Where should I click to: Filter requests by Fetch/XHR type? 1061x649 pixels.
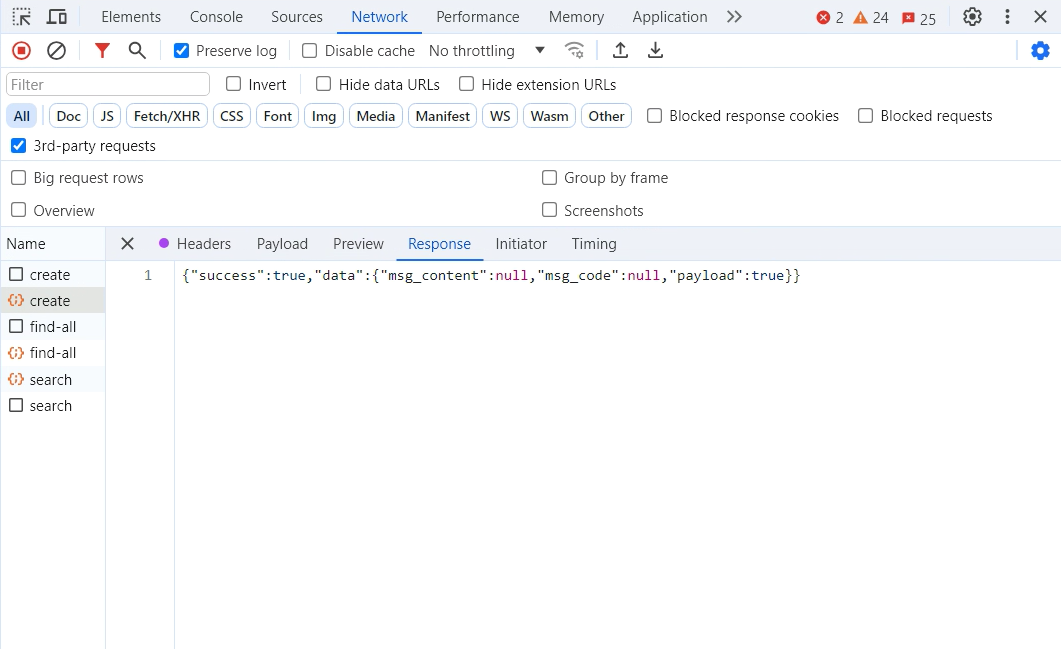(x=166, y=116)
